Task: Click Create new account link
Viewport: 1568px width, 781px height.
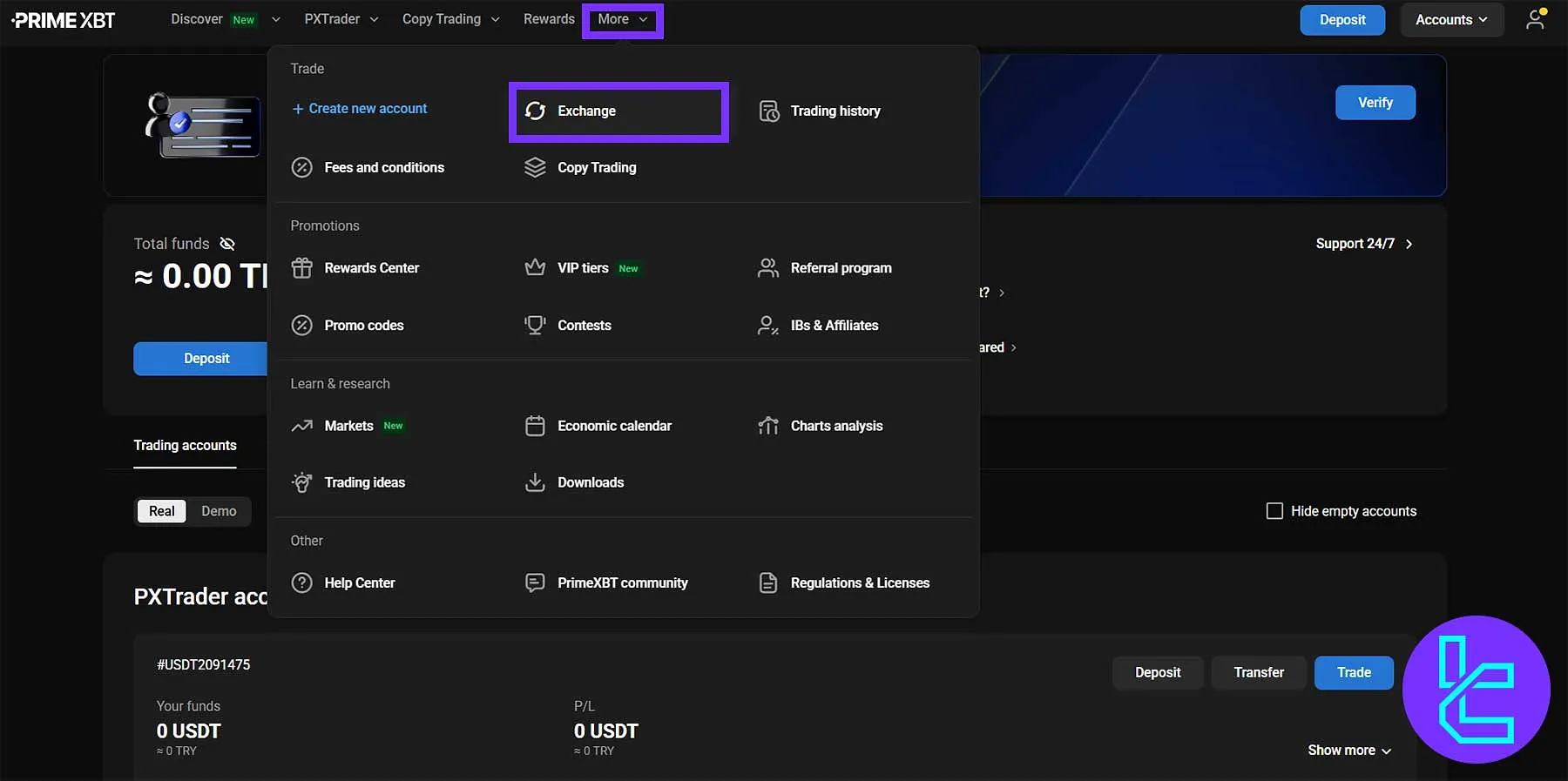Action: tap(360, 108)
